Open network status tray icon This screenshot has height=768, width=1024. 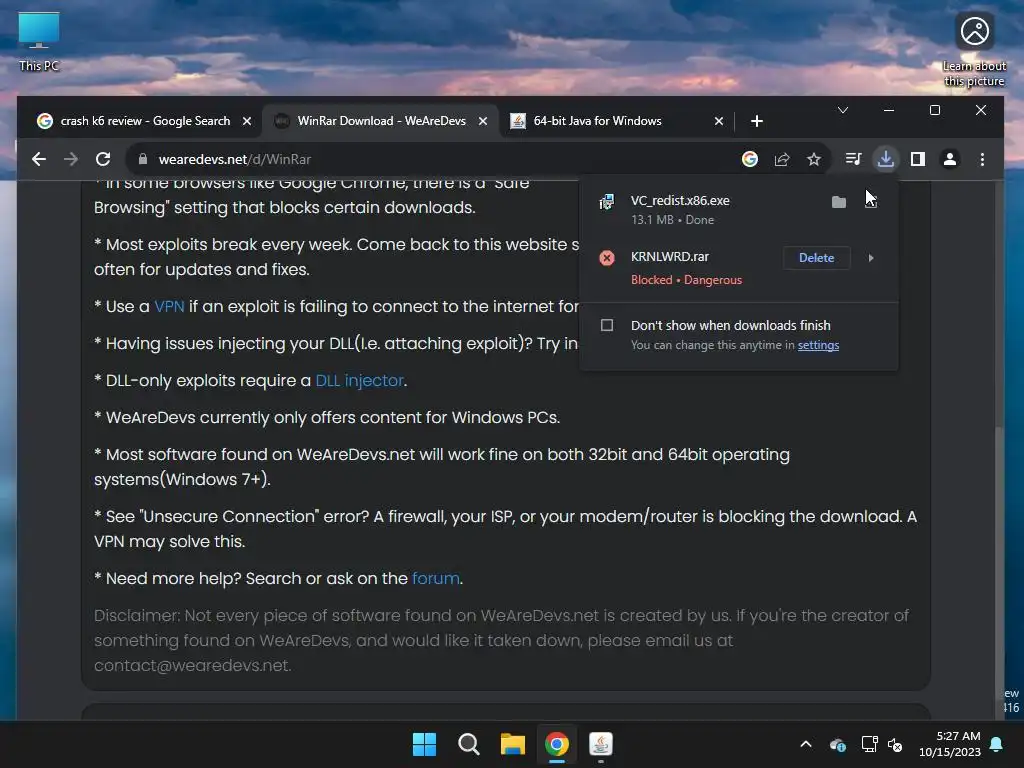869,744
